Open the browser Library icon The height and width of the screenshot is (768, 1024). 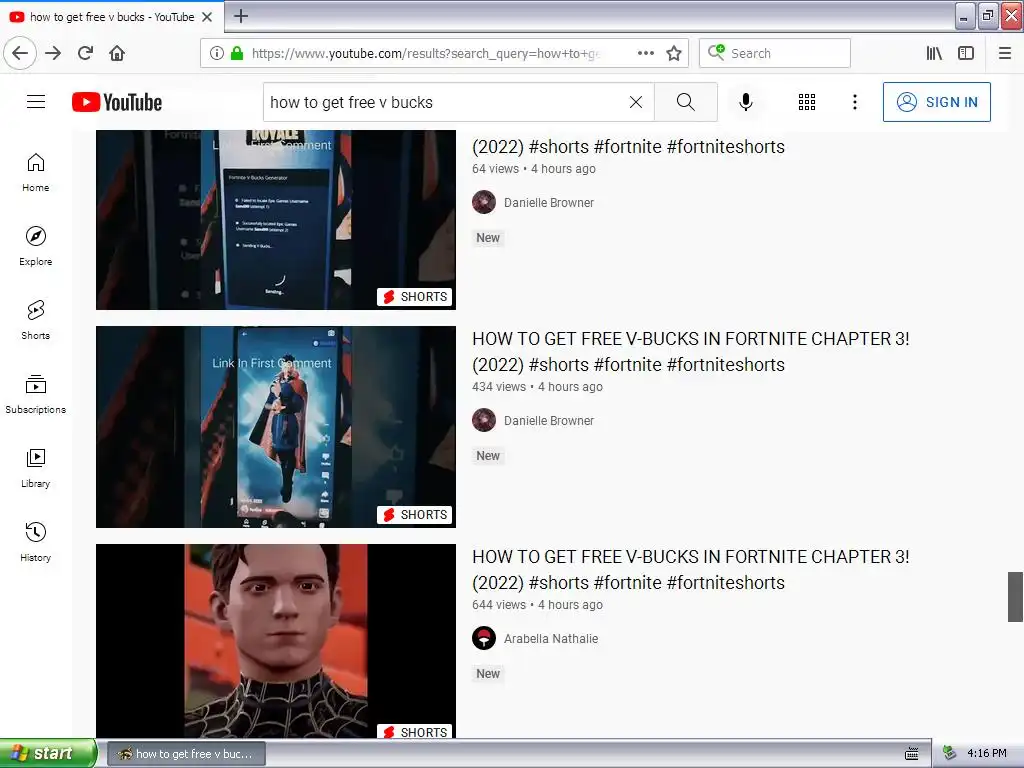click(x=935, y=53)
